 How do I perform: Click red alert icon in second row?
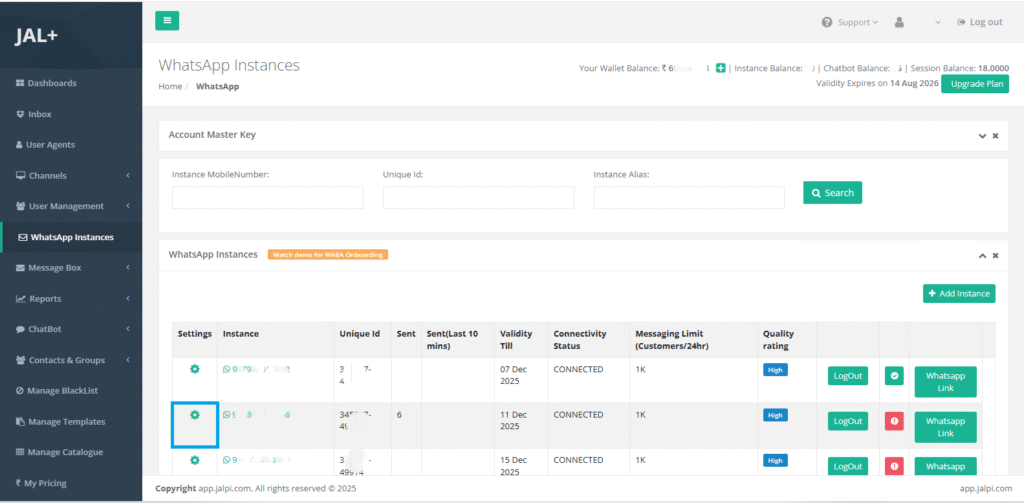893,421
